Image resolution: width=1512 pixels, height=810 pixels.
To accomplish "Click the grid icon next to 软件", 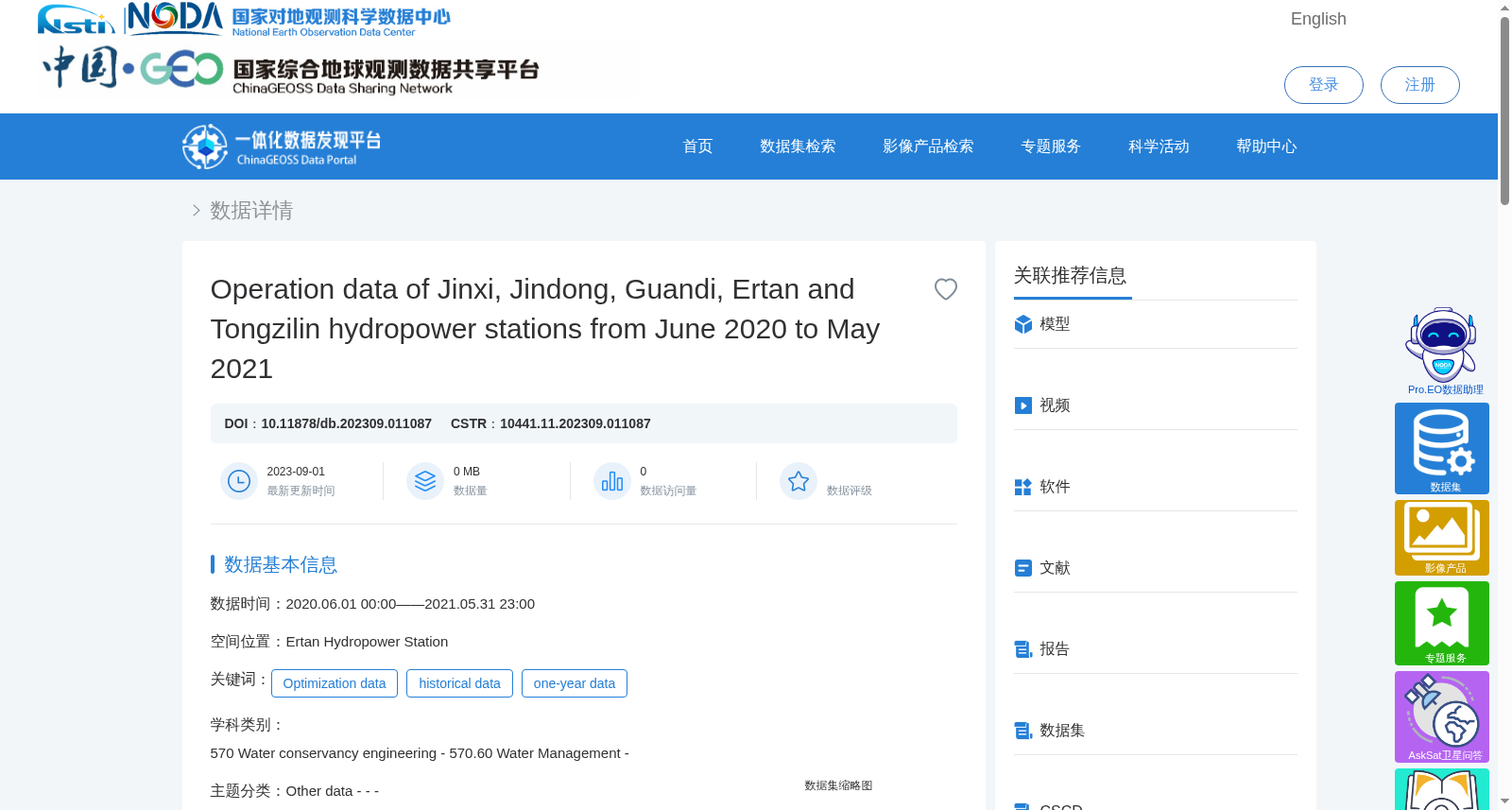I will (x=1022, y=487).
